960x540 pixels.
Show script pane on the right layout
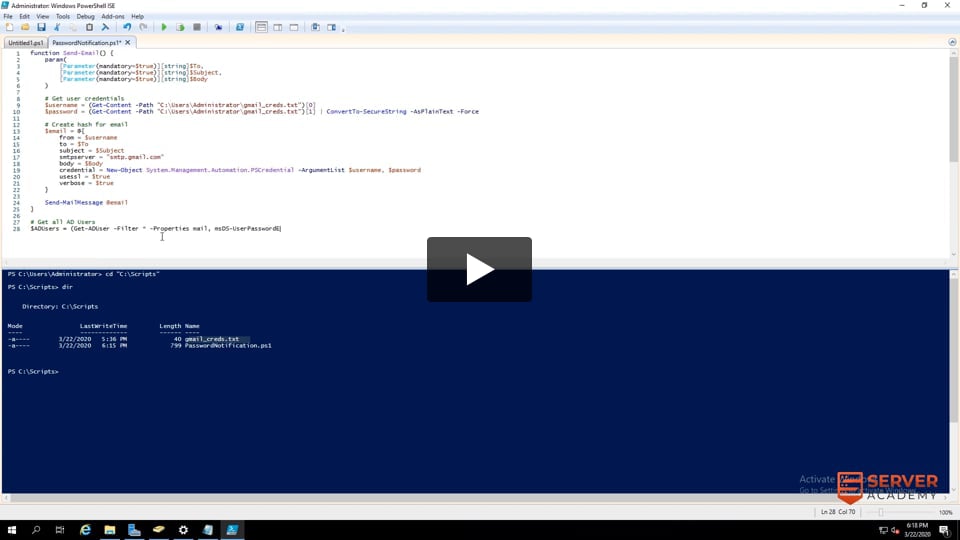pyautogui.click(x=278, y=27)
